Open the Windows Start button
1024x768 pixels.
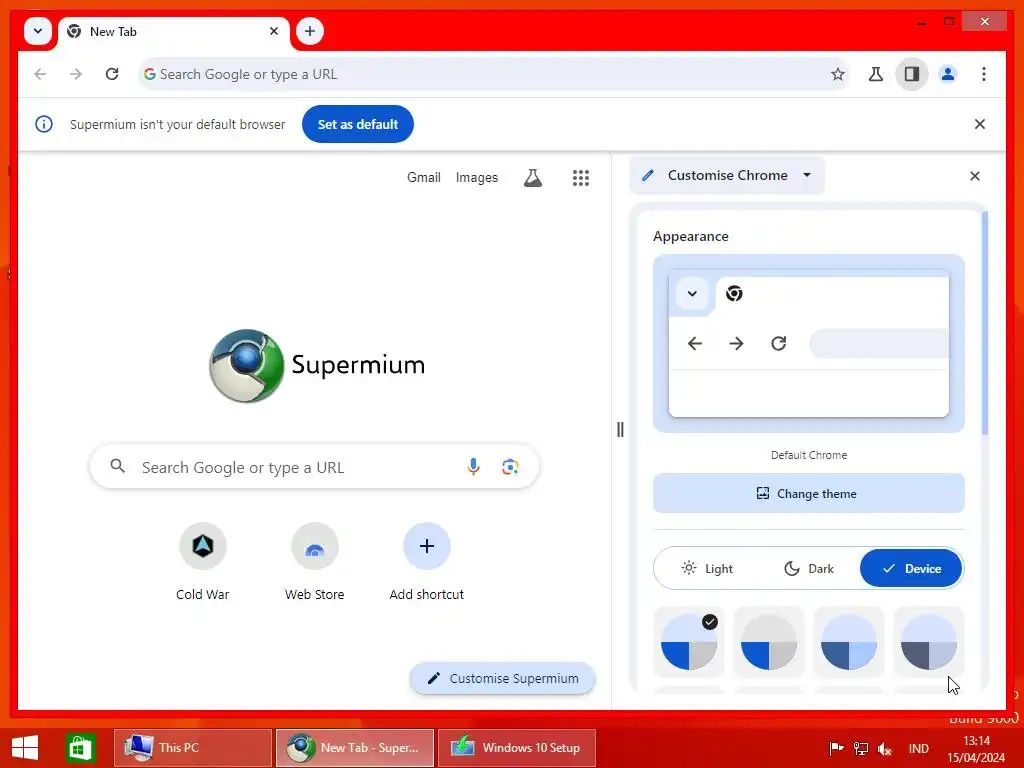click(25, 748)
